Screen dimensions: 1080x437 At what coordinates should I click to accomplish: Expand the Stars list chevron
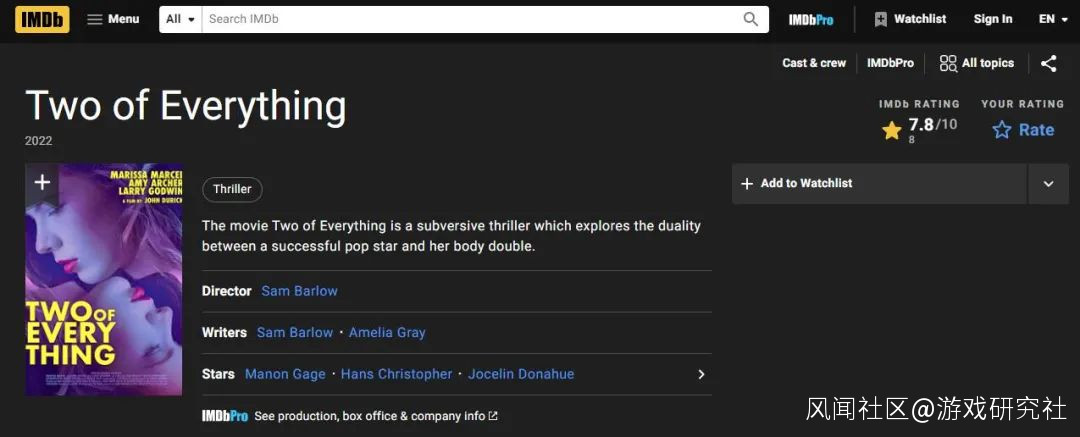701,374
